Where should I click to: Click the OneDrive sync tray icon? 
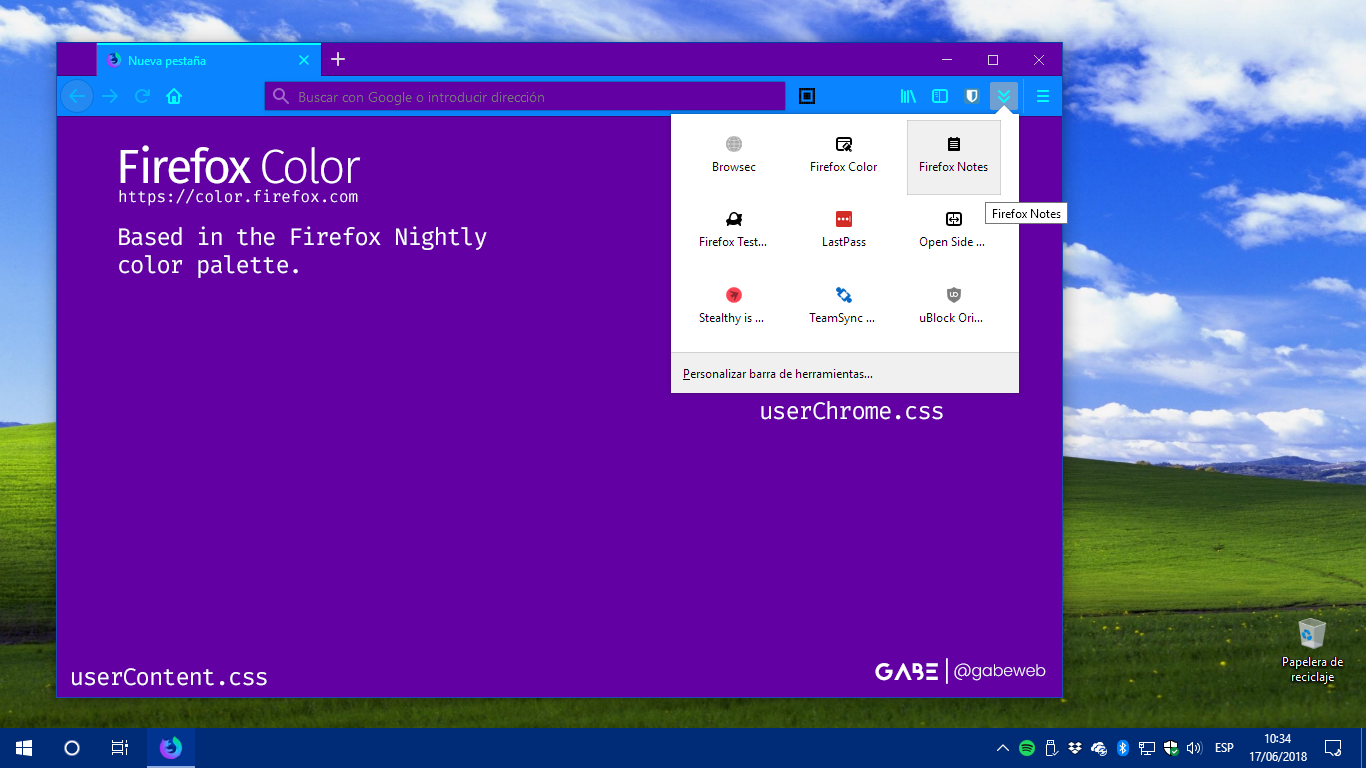pyautogui.click(x=1099, y=748)
